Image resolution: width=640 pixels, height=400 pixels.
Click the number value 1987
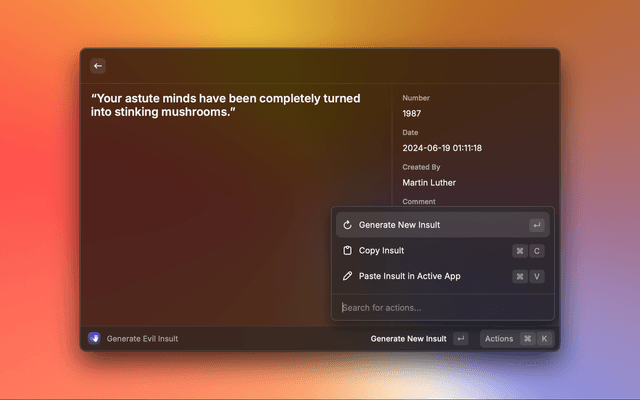[x=412, y=113]
